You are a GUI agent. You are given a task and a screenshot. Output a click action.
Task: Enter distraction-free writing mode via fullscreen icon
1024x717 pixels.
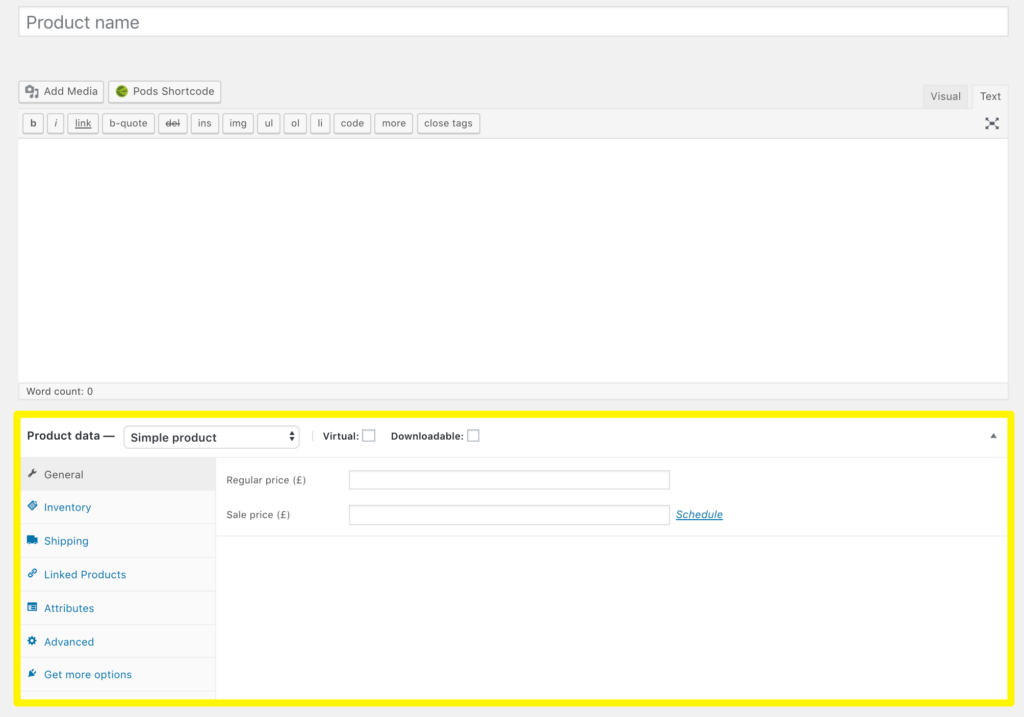point(991,123)
